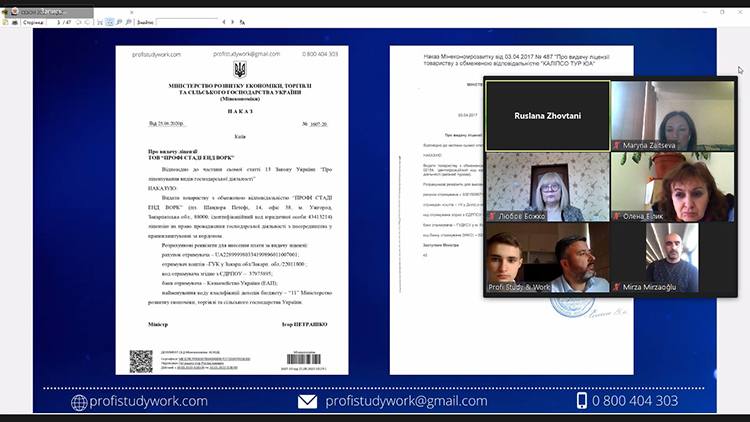The height and width of the screenshot is (422, 750).
Task: Select the highlighted Fit Page view icon
Action: pyautogui.click(x=110, y=22)
